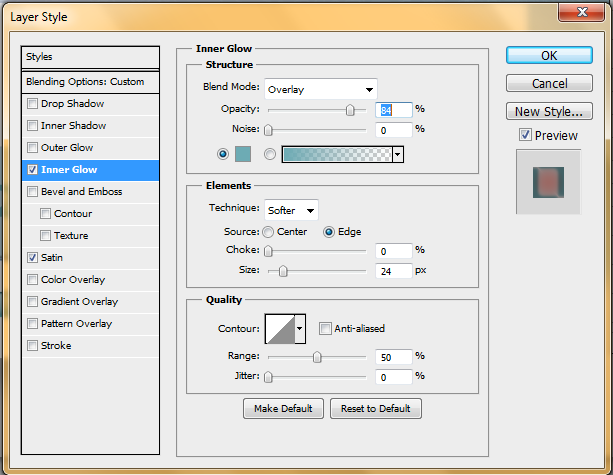The image size is (613, 475).
Task: Expand the Contour picker arrow
Action: tap(299, 328)
